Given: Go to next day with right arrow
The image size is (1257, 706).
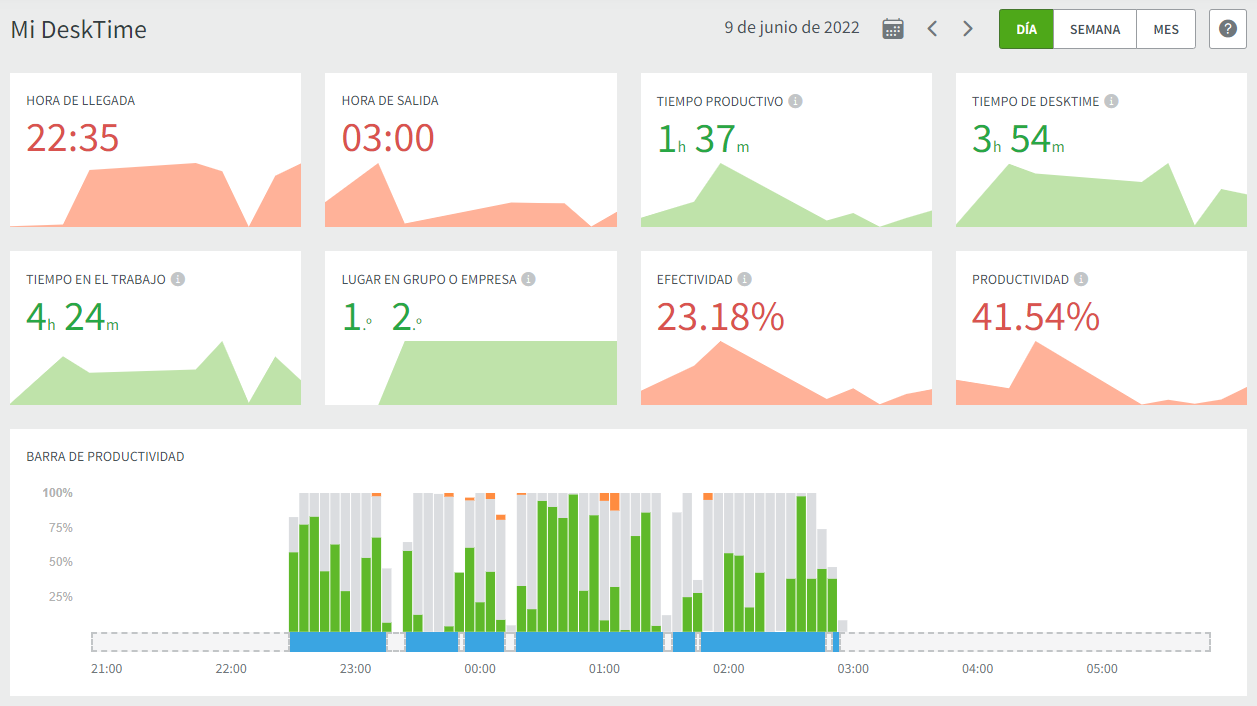Looking at the screenshot, I should point(968,29).
